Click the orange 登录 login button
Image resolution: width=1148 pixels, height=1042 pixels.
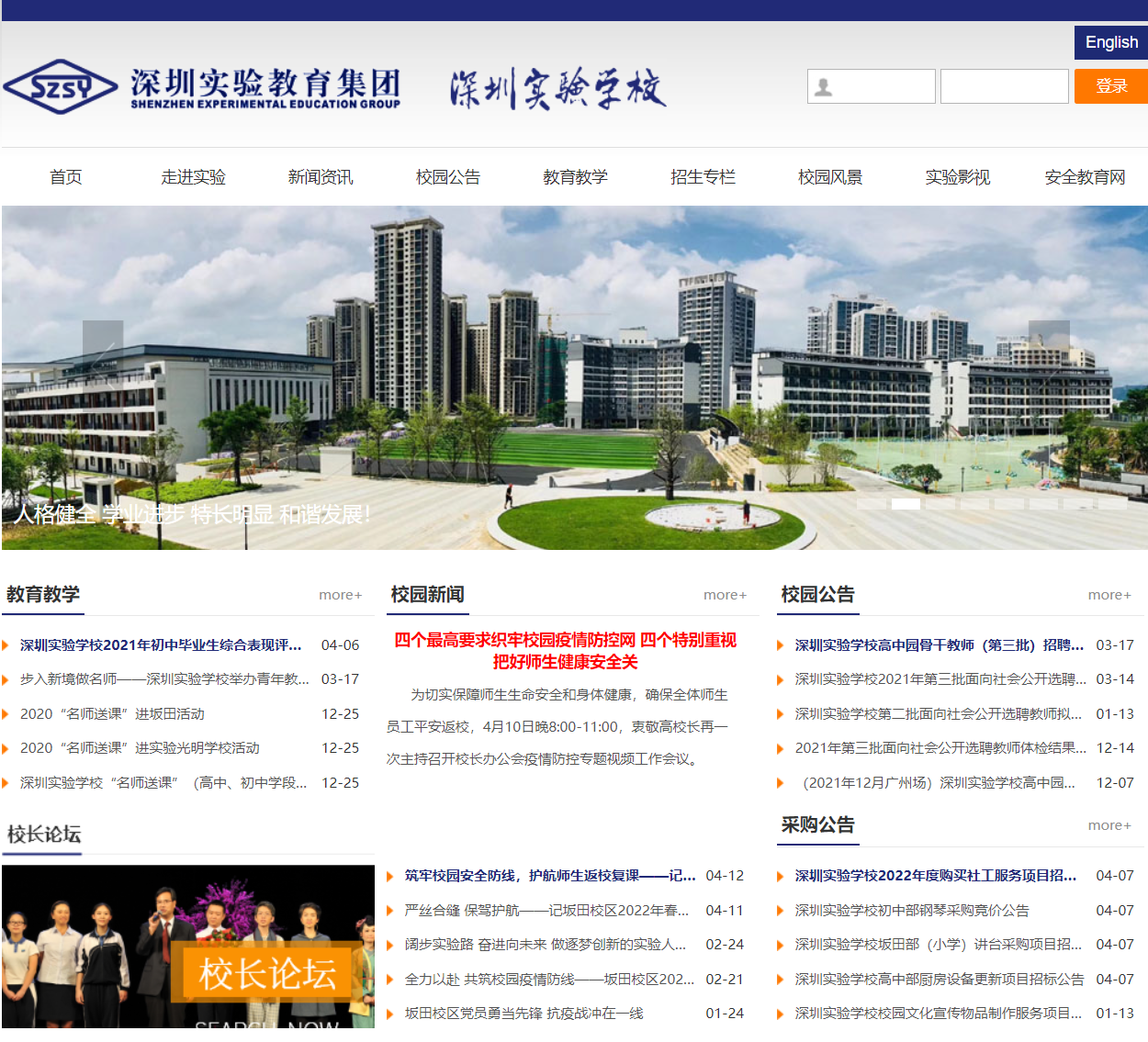coord(1111,86)
